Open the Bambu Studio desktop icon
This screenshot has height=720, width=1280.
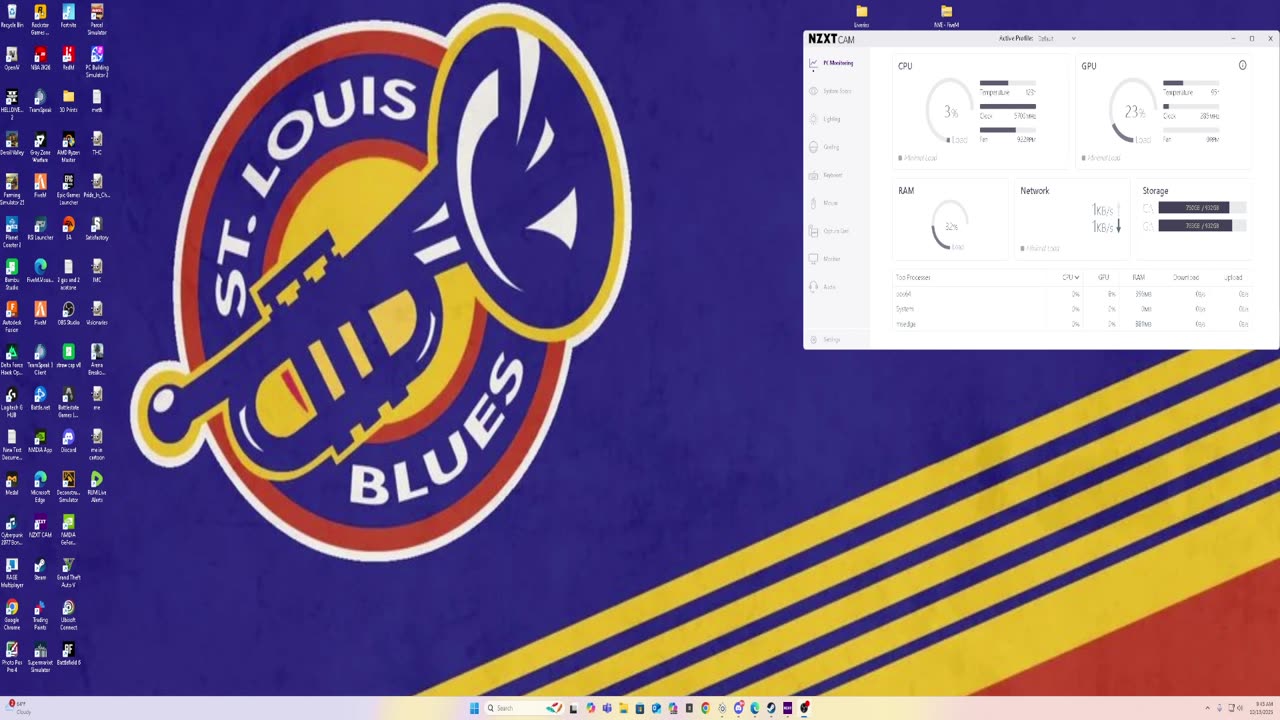point(12,274)
